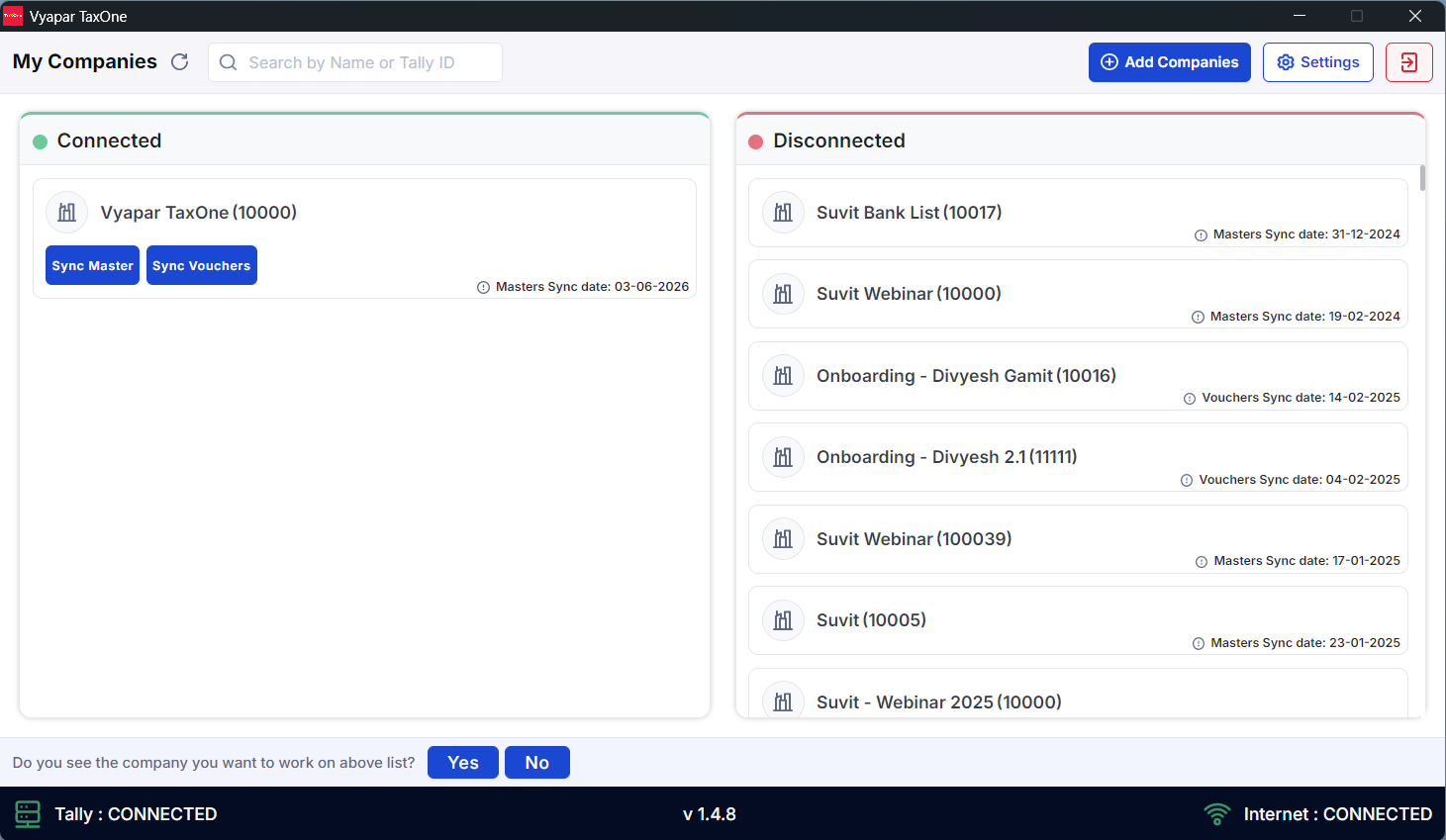Click info icon beside sync date 17-01-2025

coord(1202,562)
